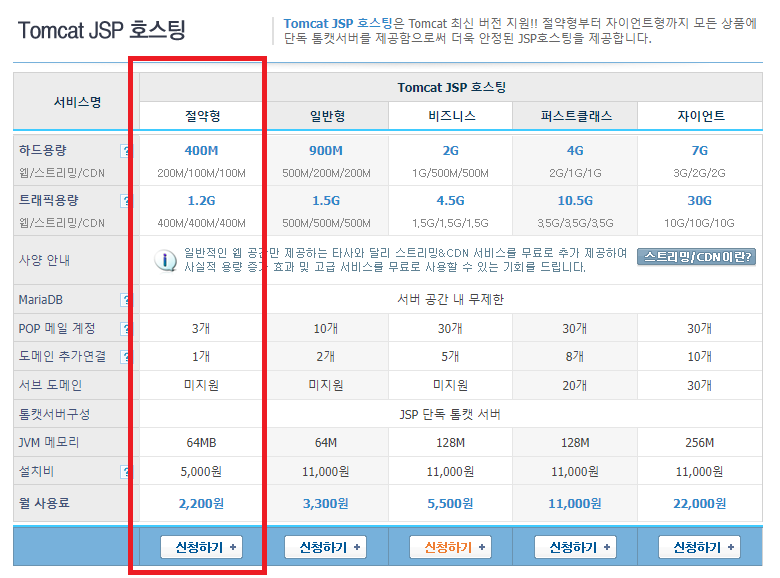
Task: Select the 절약형 column header
Action: tap(202, 116)
